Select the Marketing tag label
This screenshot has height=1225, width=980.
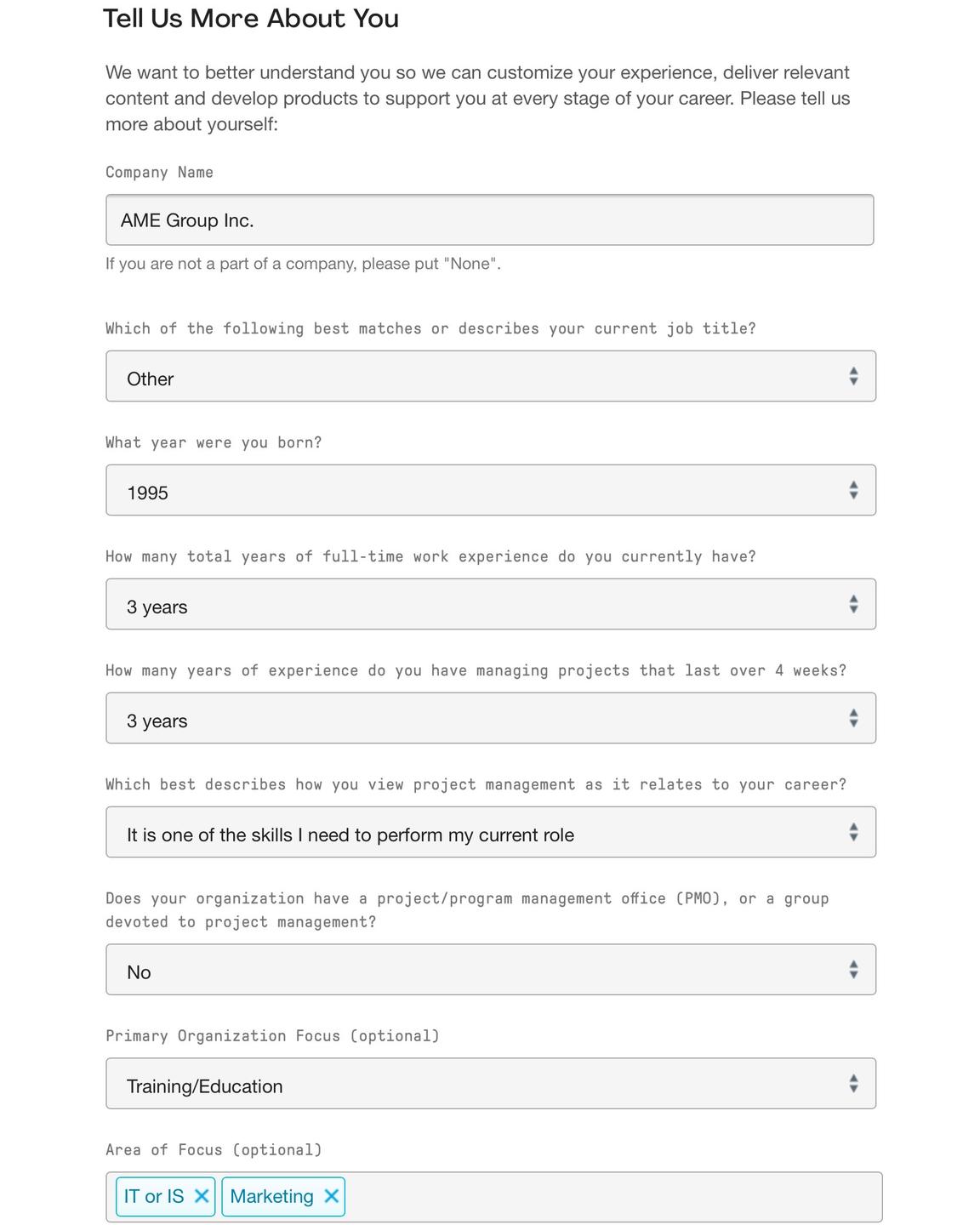coord(271,1196)
